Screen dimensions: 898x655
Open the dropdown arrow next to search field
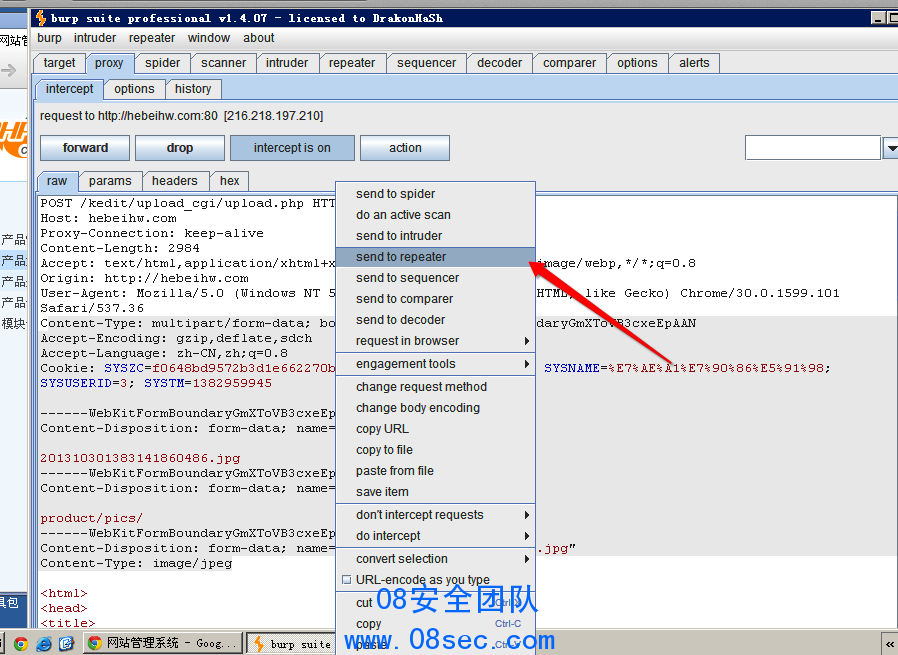(890, 148)
